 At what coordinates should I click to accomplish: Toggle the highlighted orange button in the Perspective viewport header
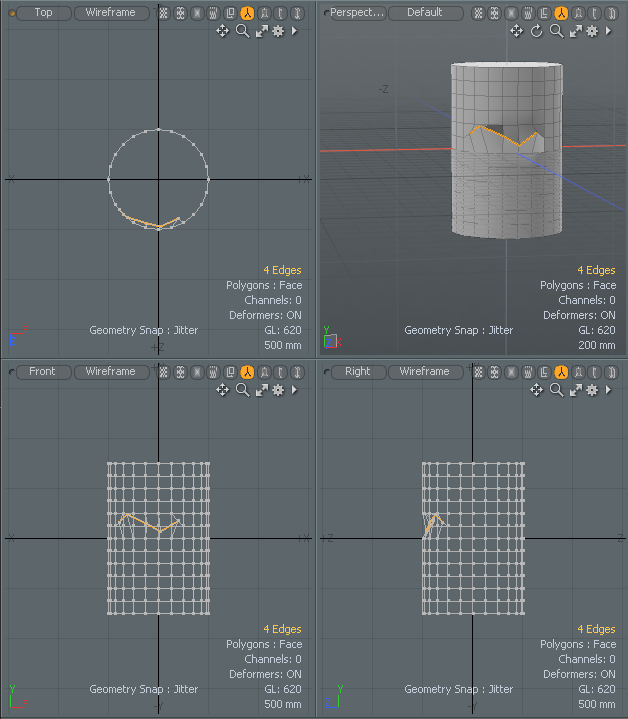click(561, 13)
